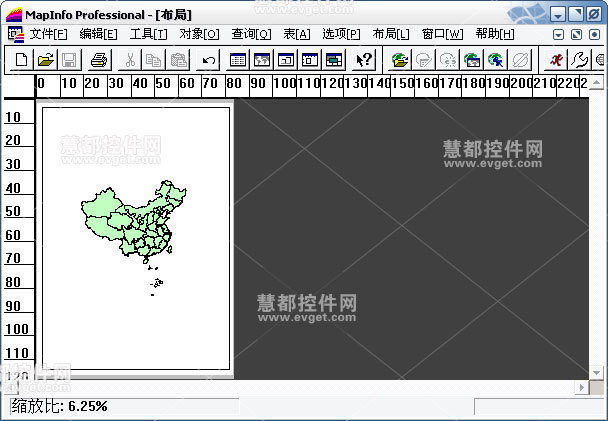Image resolution: width=608 pixels, height=421 pixels.
Task: Open the 表[A] menu
Action: click(x=297, y=34)
